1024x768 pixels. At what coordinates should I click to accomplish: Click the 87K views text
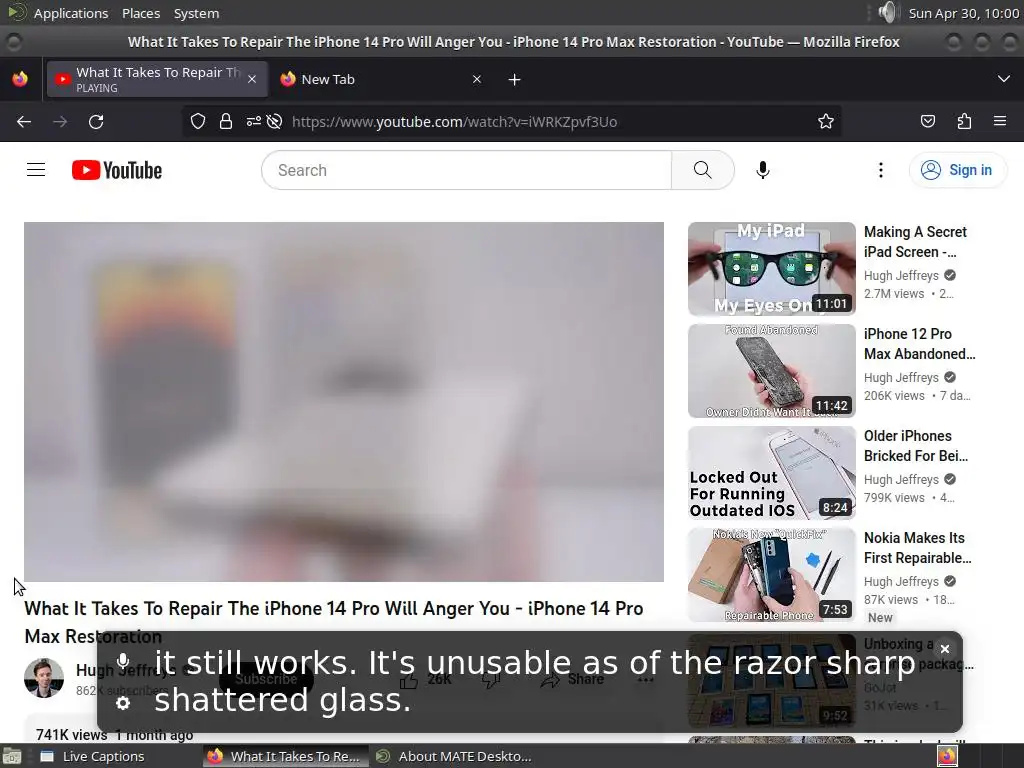891,600
